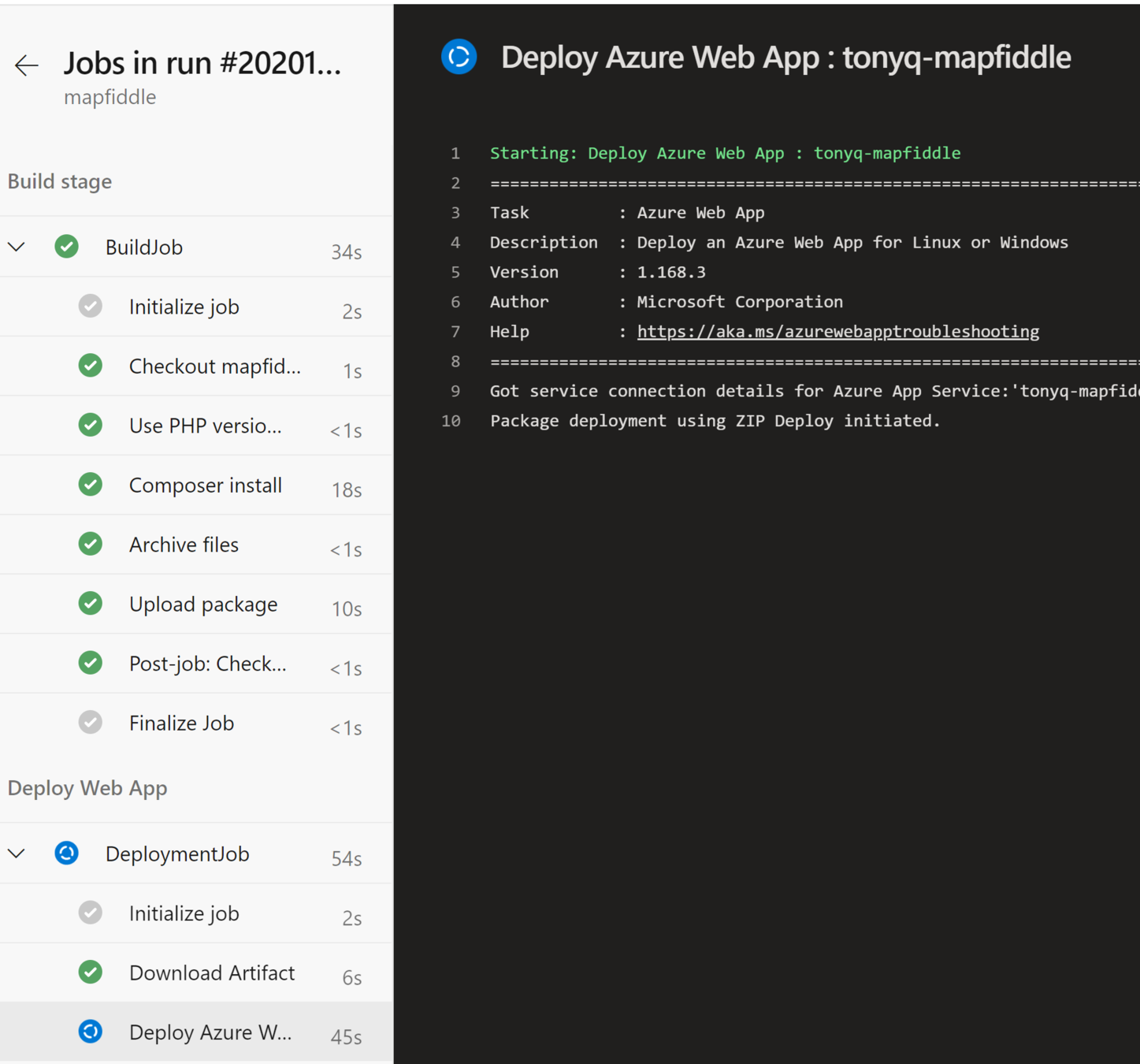Open the azurewebapptroubleshooting help link
The width and height of the screenshot is (1140, 1064).
[838, 332]
